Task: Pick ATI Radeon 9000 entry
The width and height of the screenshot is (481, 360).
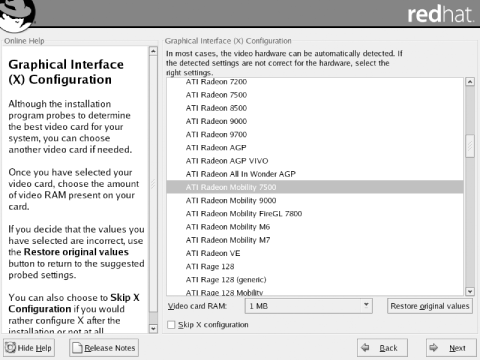Action: pos(315,121)
